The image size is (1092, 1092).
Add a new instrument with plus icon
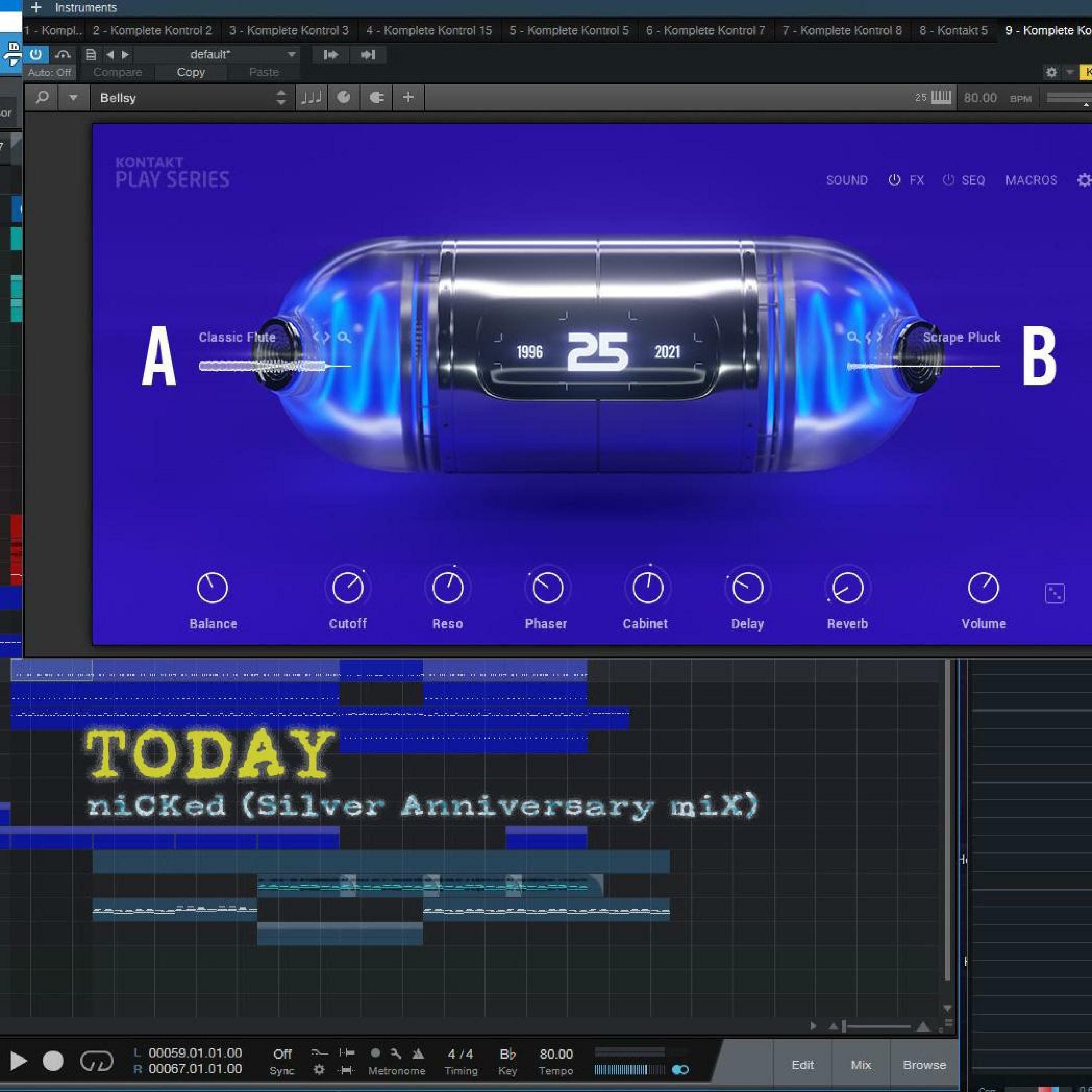click(x=36, y=7)
